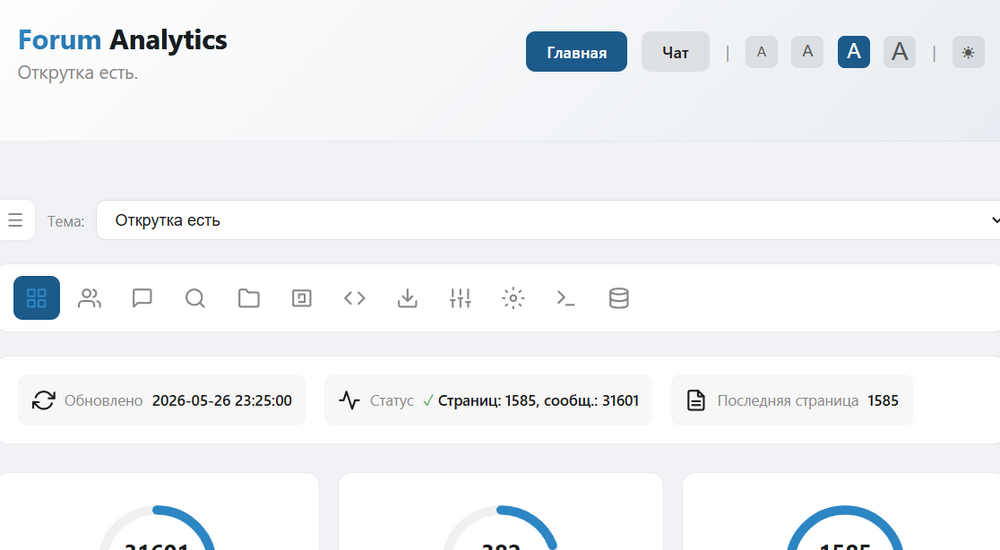Open the users tab icon
This screenshot has width=1000, height=550.
click(89, 298)
